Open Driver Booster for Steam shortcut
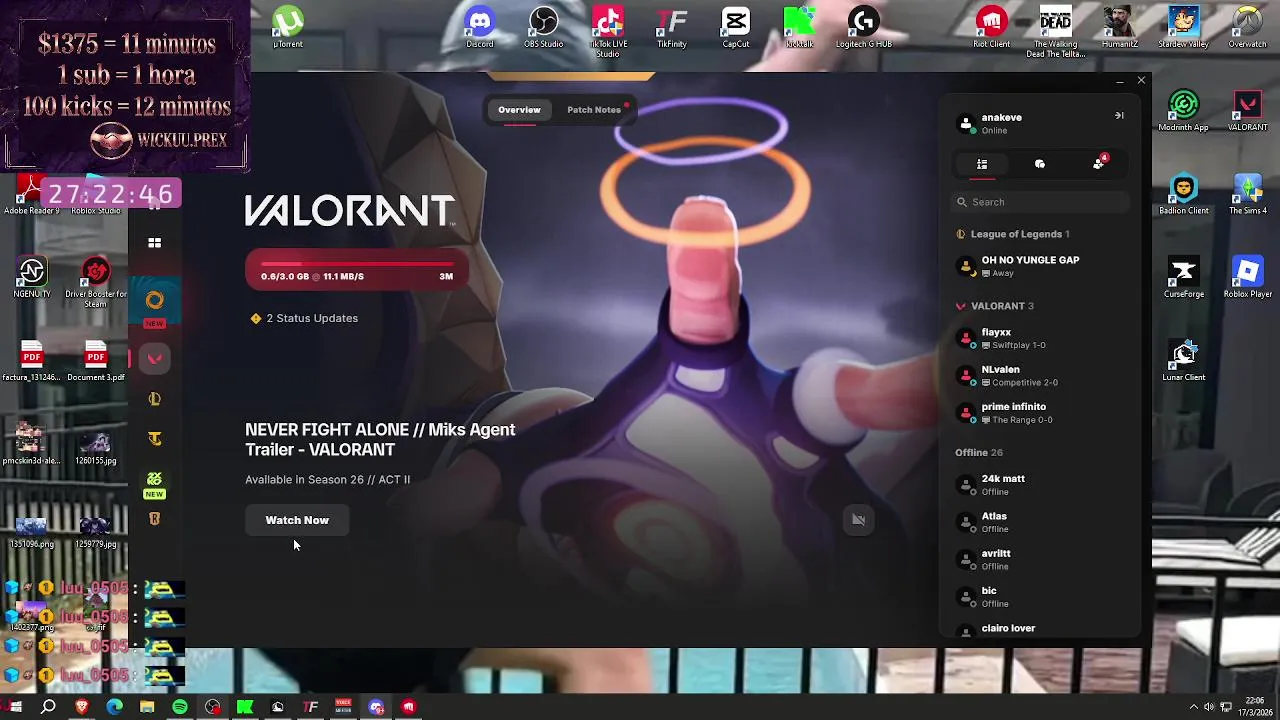The image size is (1280, 720). click(96, 282)
